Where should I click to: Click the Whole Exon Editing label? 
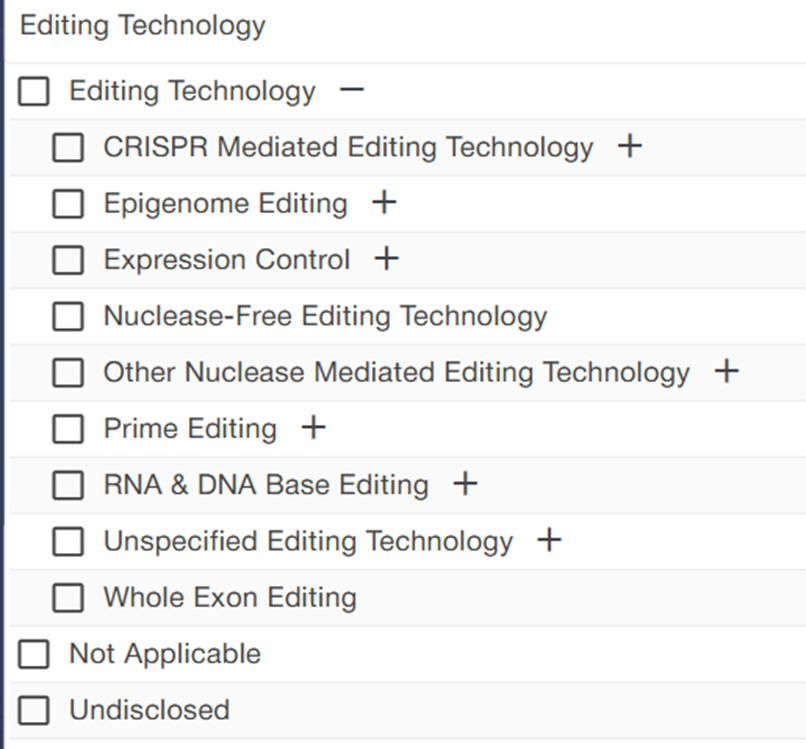pyautogui.click(x=230, y=598)
